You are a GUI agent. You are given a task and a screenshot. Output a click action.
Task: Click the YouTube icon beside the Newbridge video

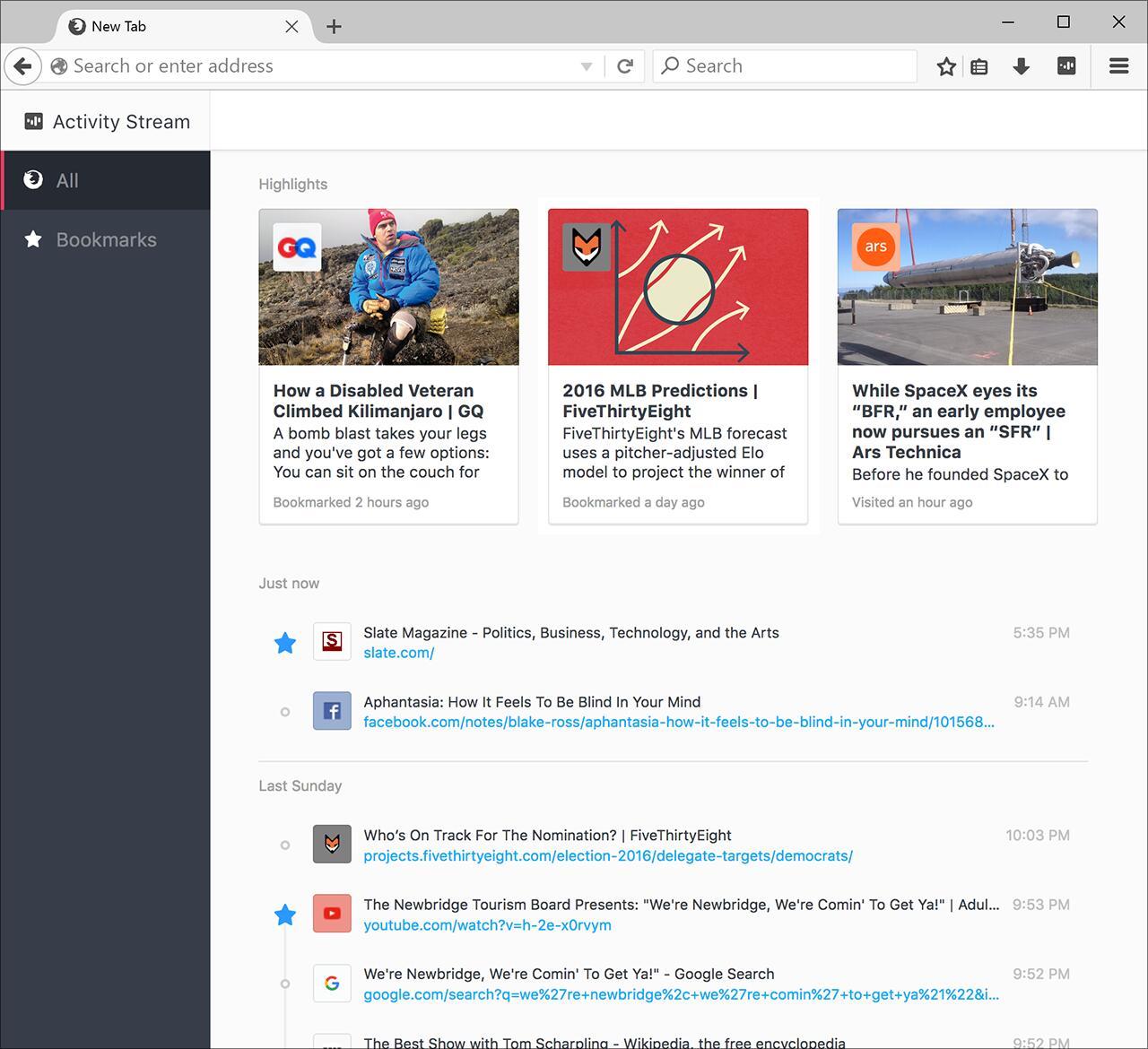(x=332, y=913)
